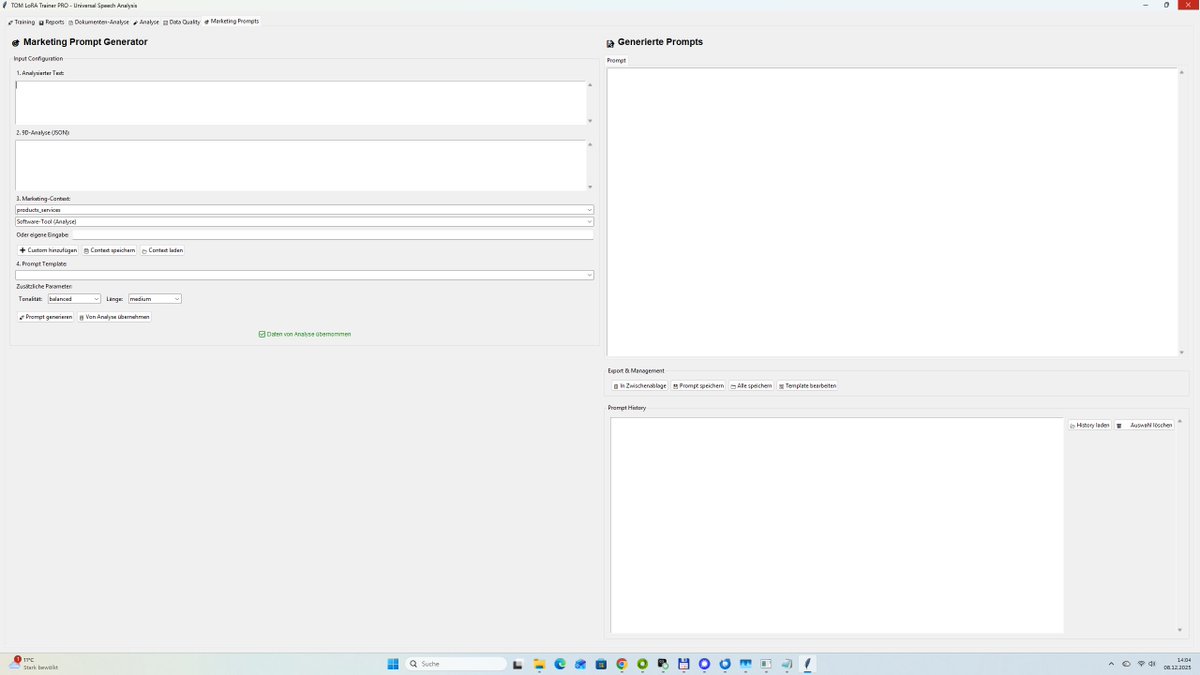The width and height of the screenshot is (1200, 675).
Task: Click the Wi-Fi icon in system tray
Action: tap(1140, 664)
